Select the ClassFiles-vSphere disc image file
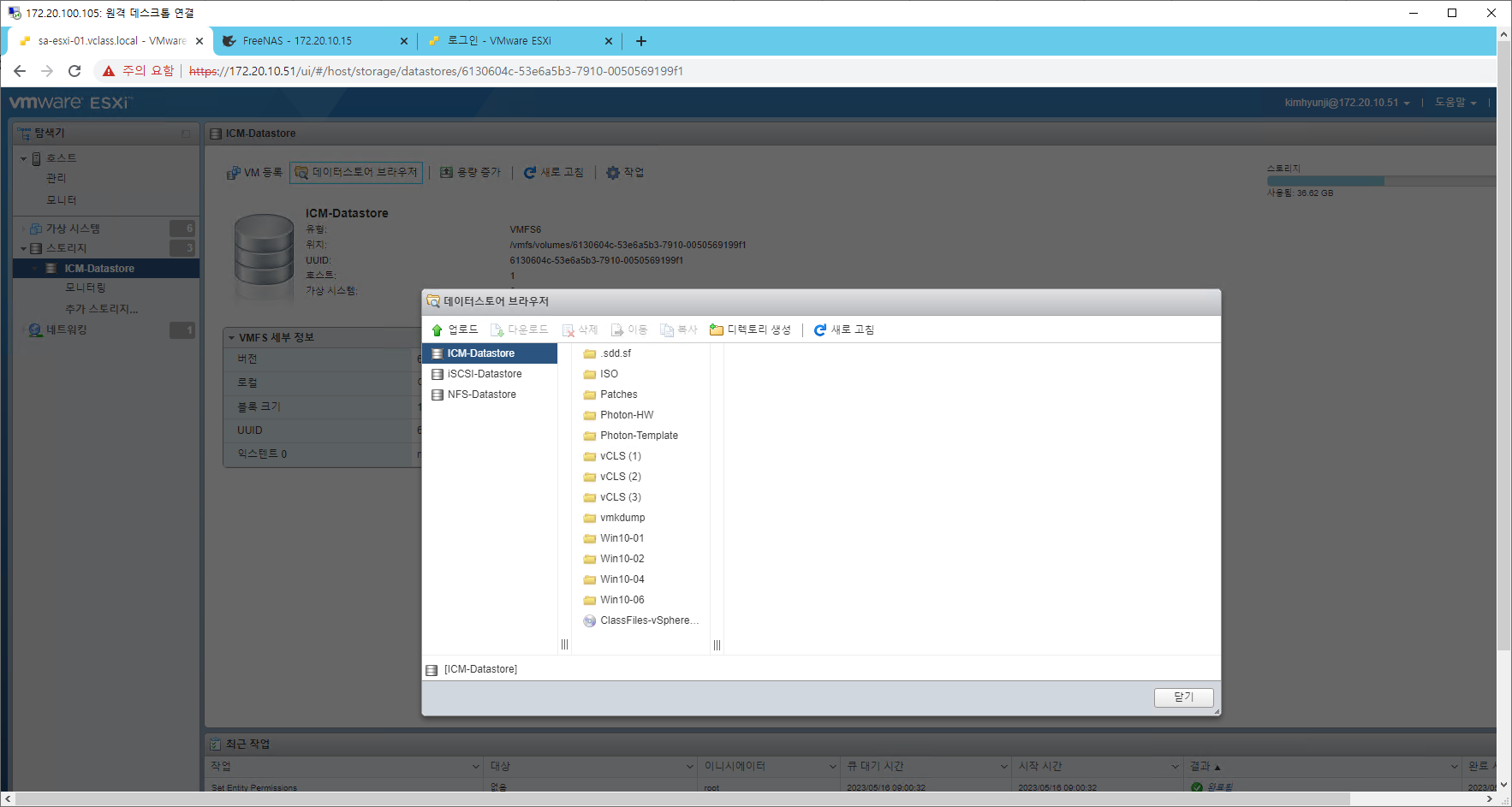Screen dimensions: 1512x807 [x=640, y=620]
